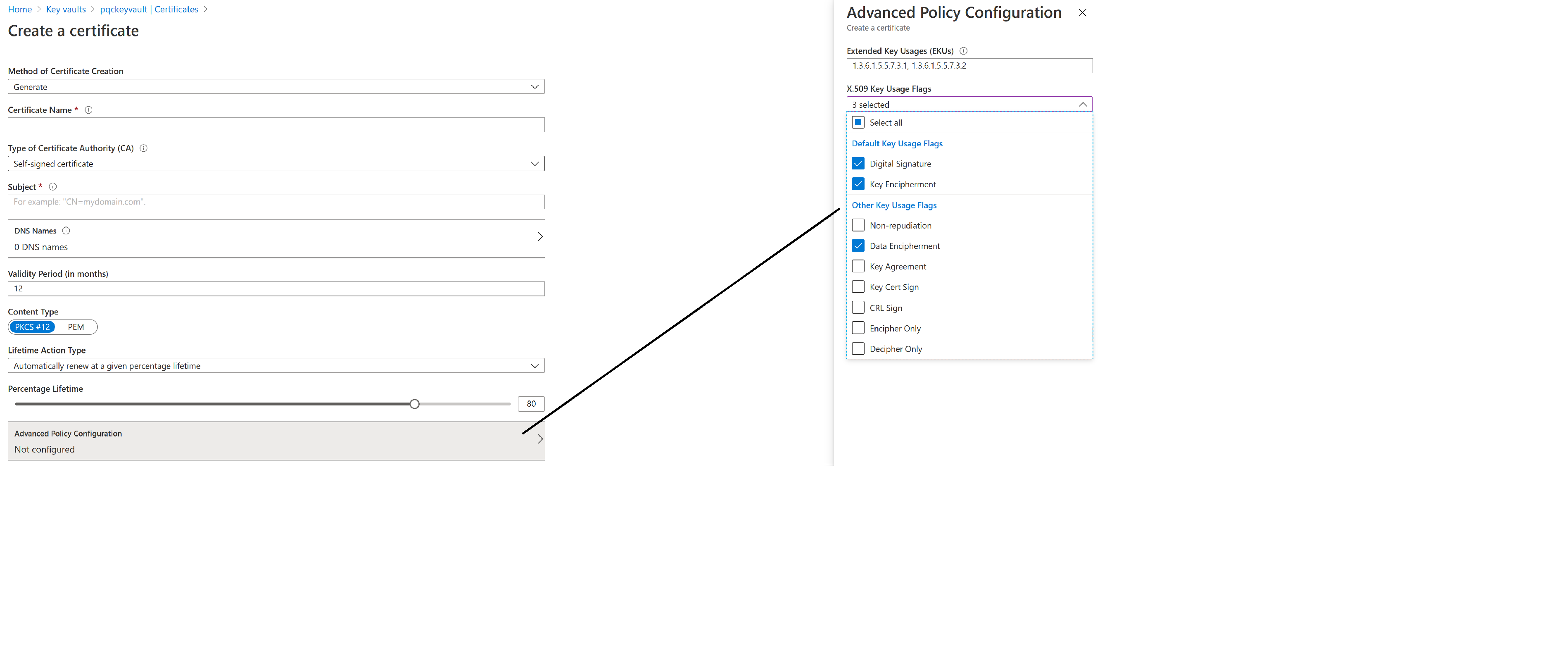Check the Key Cert Sign flag
This screenshot has height=665, width=1568.
858,287
